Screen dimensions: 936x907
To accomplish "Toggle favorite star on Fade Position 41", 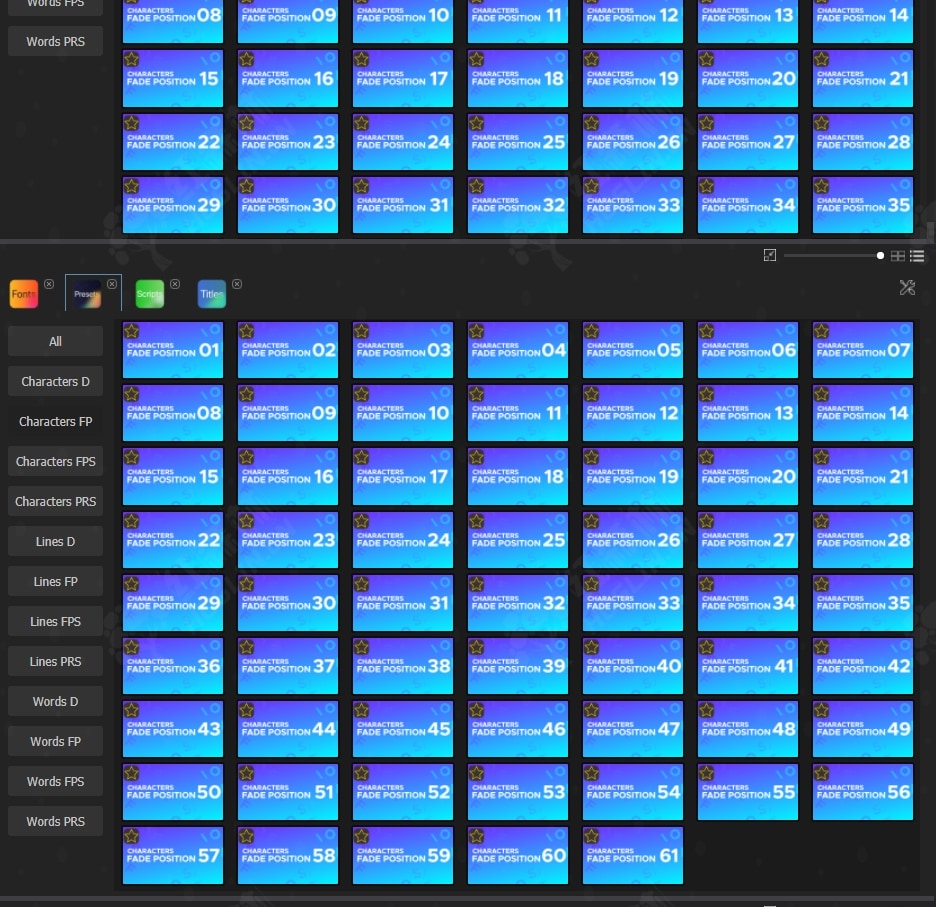I will pyautogui.click(x=707, y=647).
